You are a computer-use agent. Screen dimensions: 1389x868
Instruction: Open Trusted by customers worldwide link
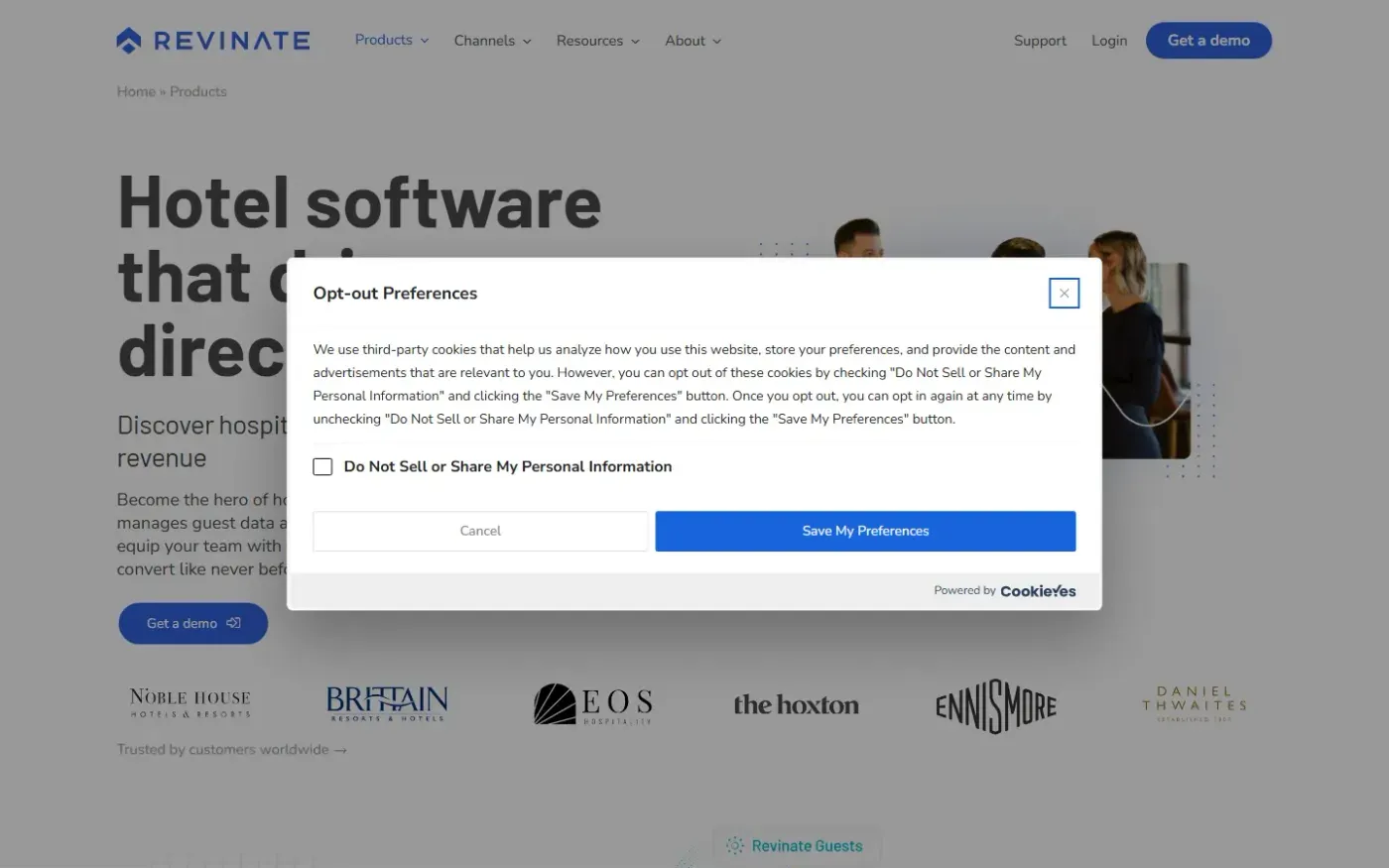232,750
